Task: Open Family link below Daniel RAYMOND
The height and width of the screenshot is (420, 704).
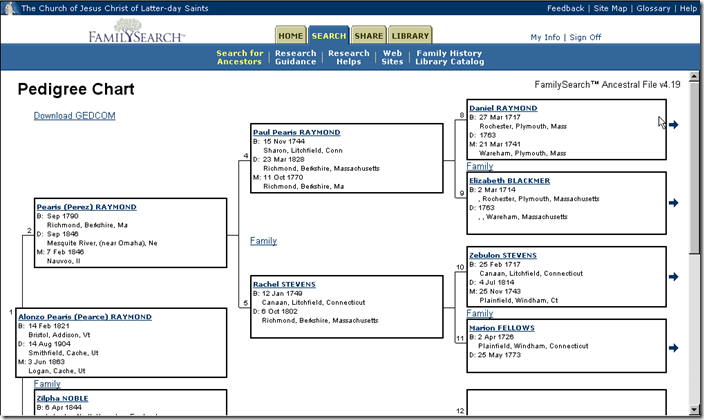Action: click(480, 166)
